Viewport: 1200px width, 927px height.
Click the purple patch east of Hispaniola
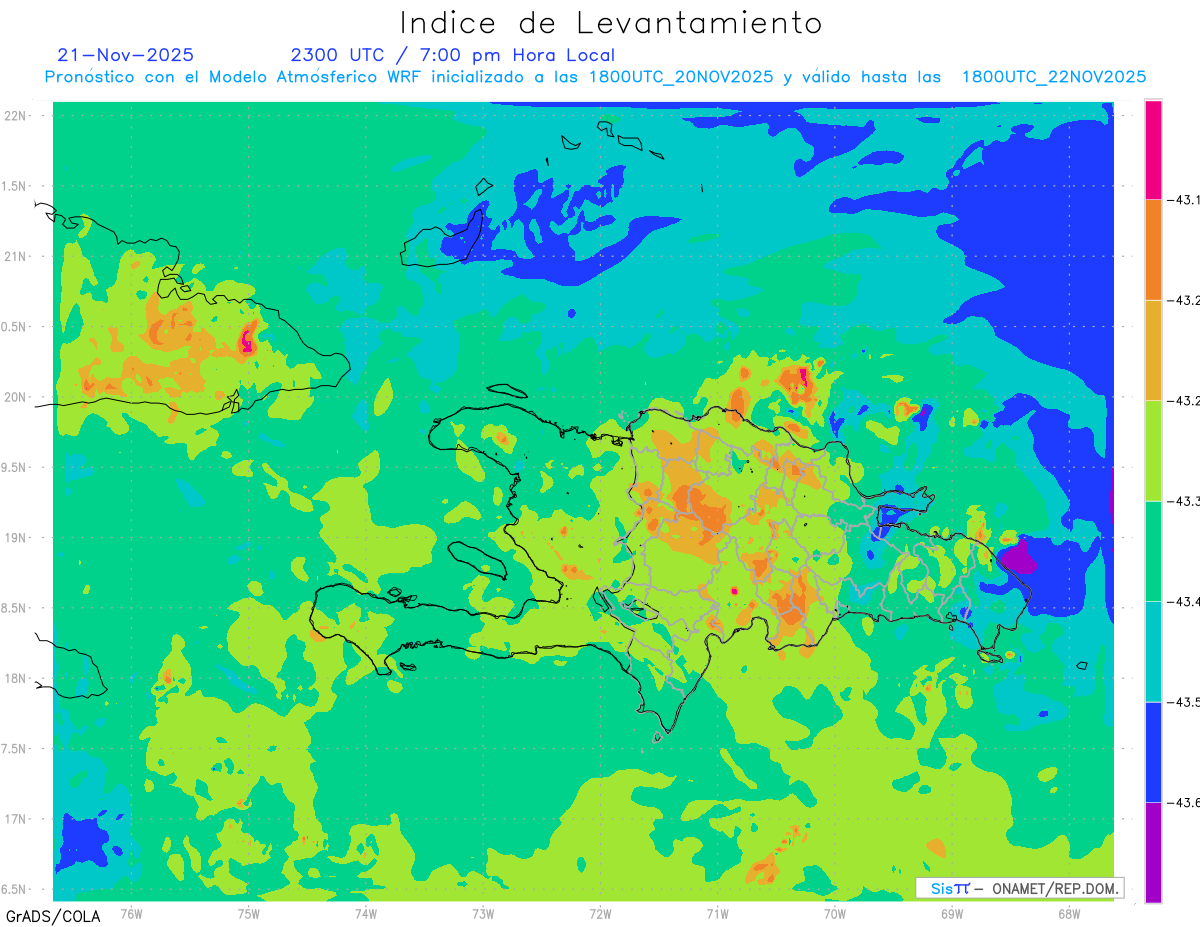1018,554
